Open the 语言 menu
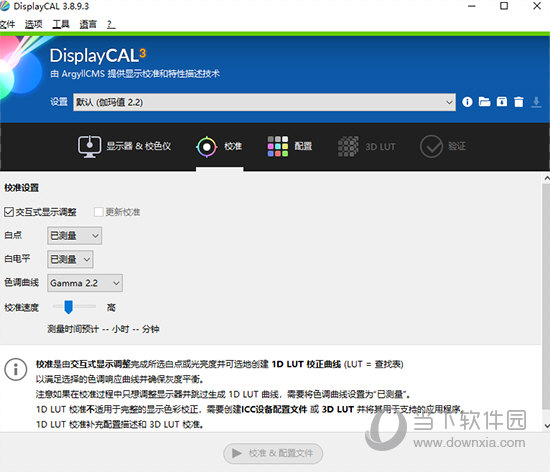Image resolution: width=550 pixels, height=472 pixels. (88, 24)
